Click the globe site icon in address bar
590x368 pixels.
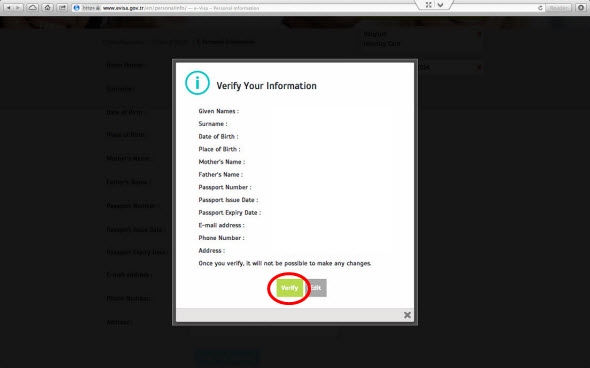(77, 8)
